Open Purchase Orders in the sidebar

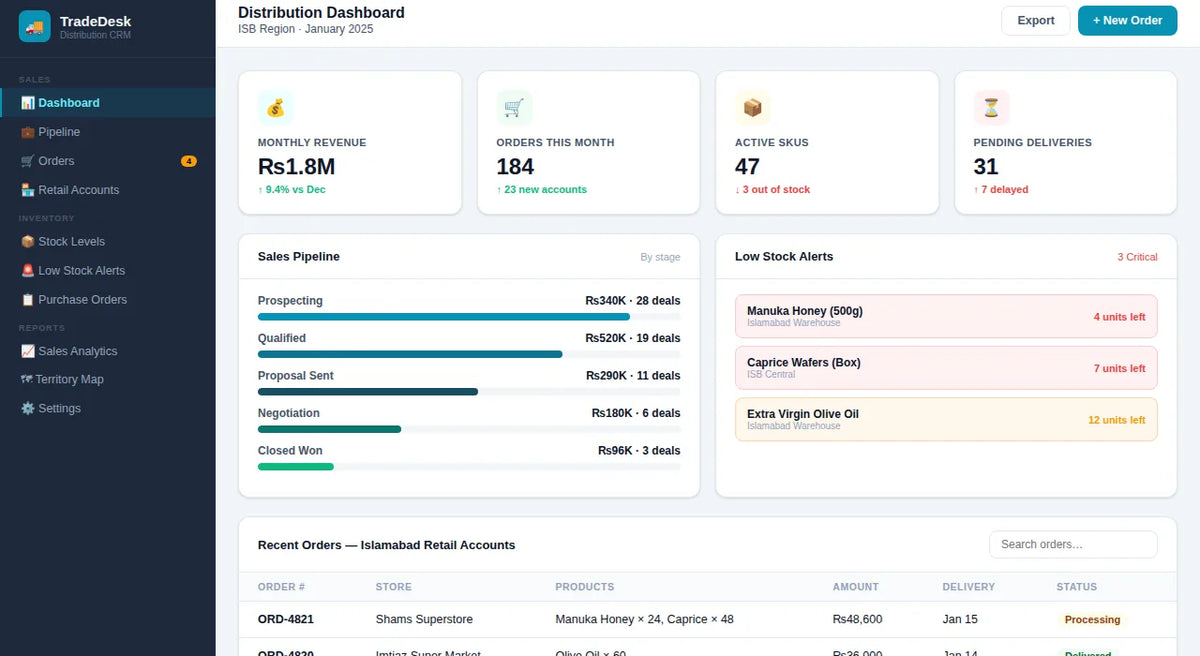[x=108, y=299]
